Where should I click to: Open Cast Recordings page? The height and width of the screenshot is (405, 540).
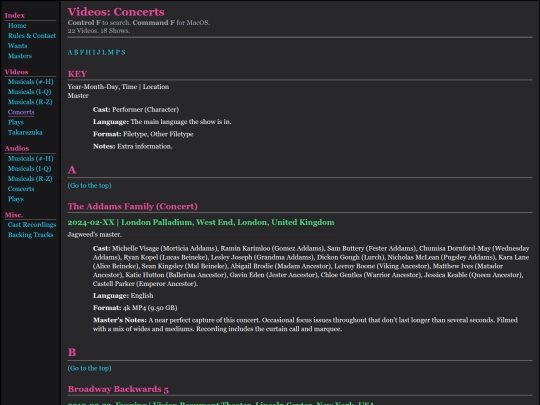point(32,225)
